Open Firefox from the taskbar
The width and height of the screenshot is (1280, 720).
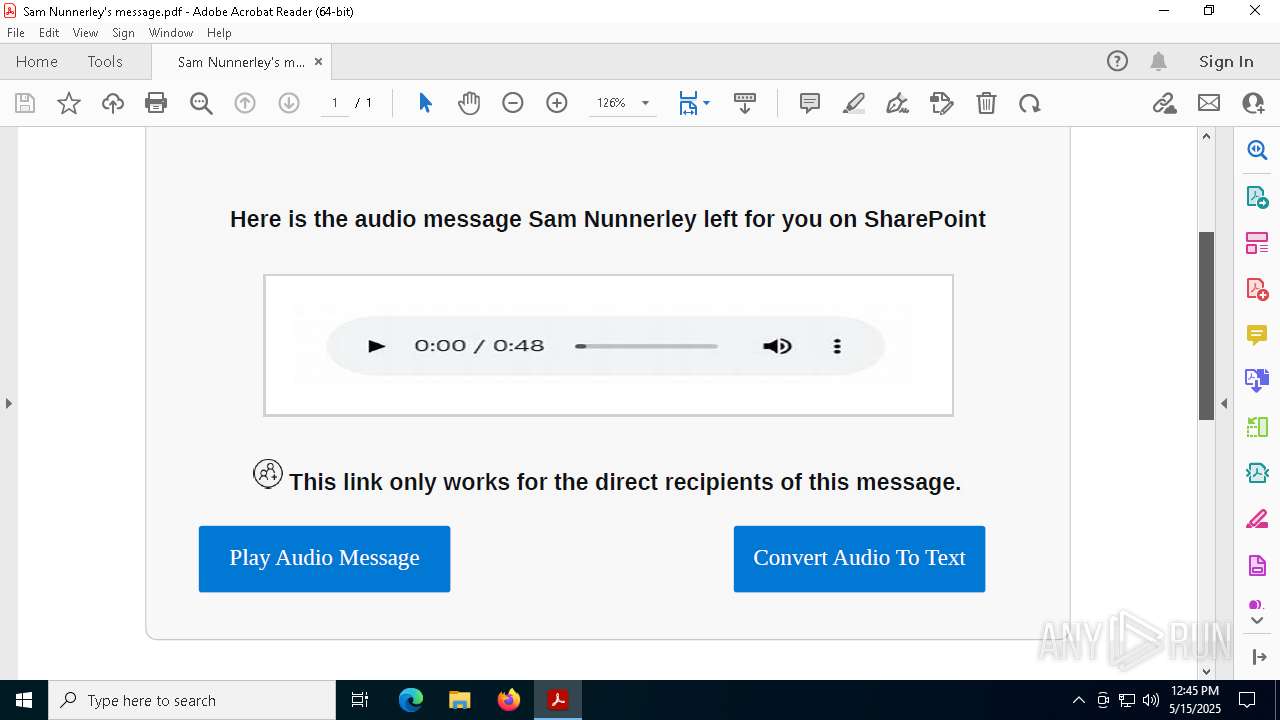[509, 700]
